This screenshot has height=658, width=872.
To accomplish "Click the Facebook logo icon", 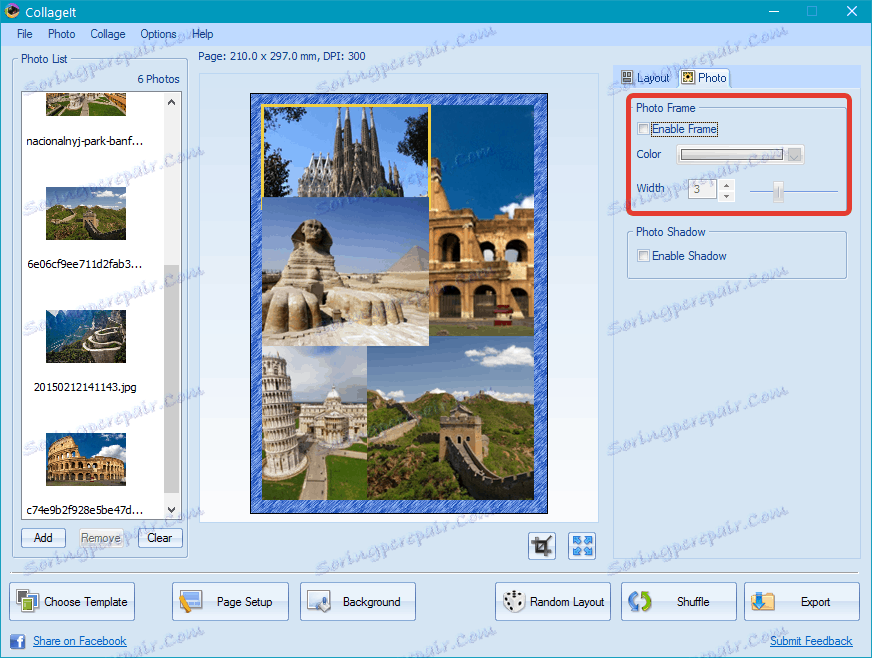I will [x=18, y=641].
